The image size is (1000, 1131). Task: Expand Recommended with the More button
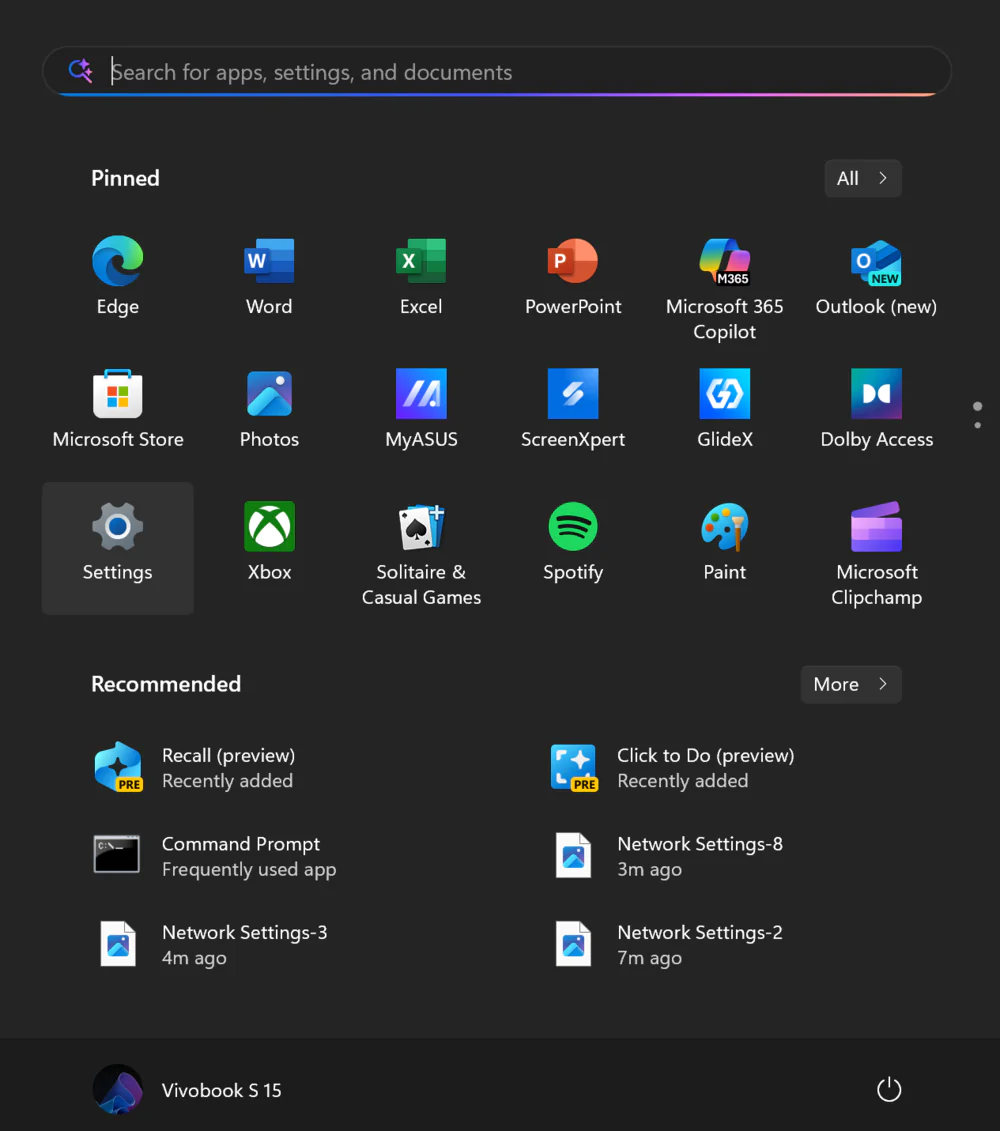click(x=851, y=684)
